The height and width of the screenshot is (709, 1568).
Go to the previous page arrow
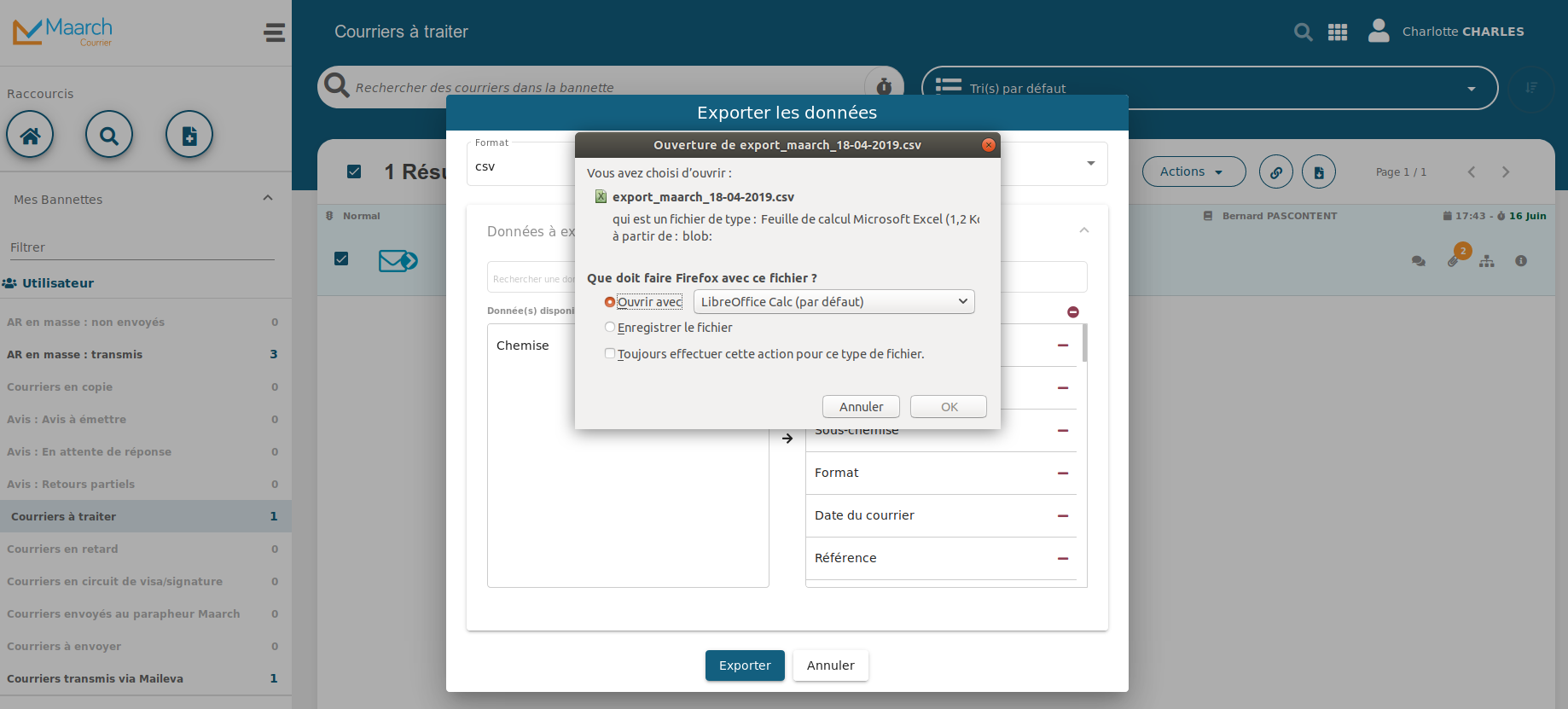[x=1472, y=172]
